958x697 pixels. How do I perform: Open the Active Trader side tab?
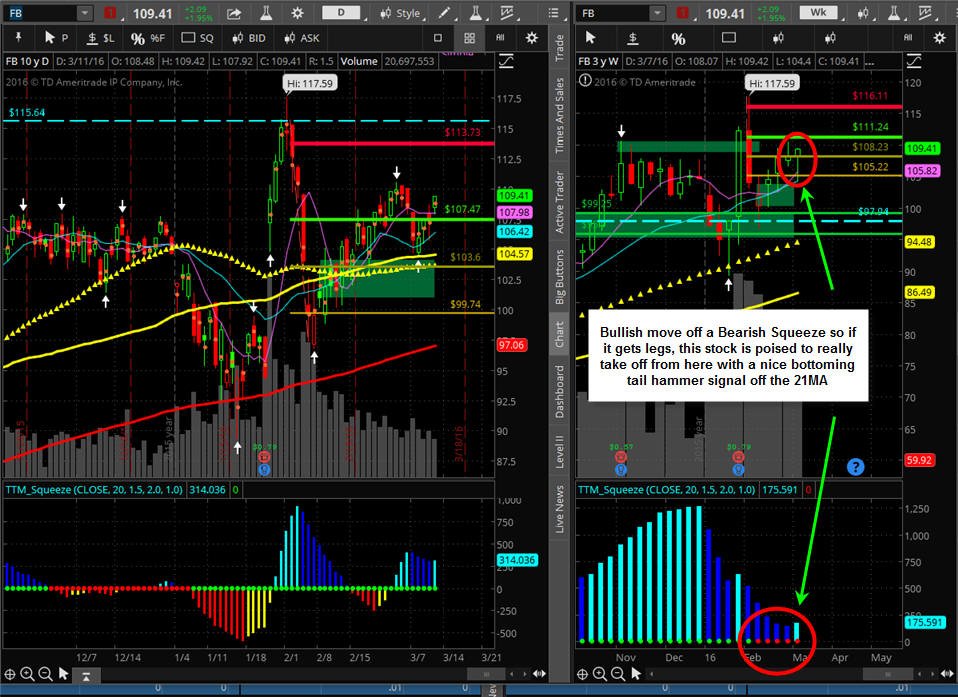559,202
